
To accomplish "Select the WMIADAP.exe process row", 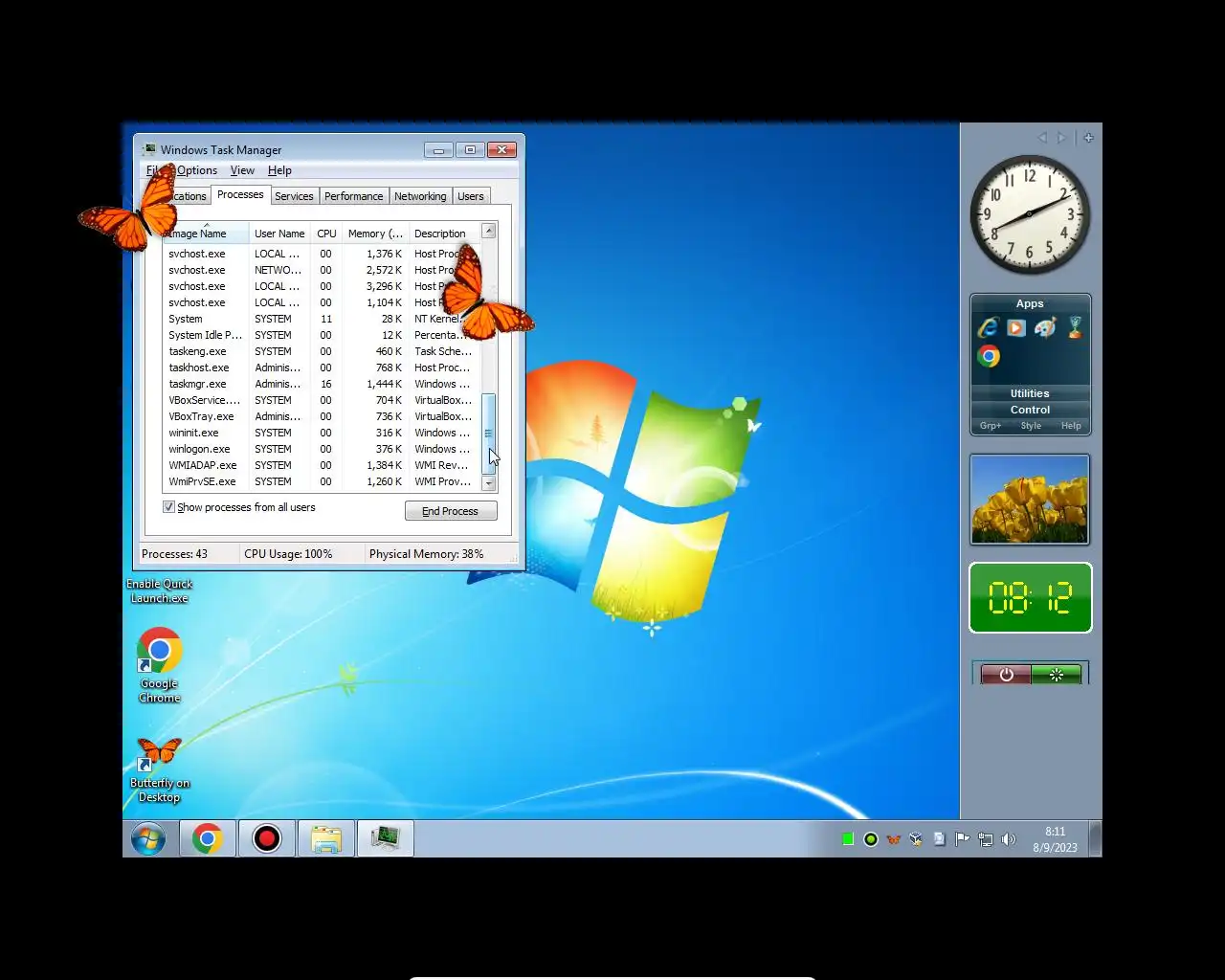I will click(321, 465).
